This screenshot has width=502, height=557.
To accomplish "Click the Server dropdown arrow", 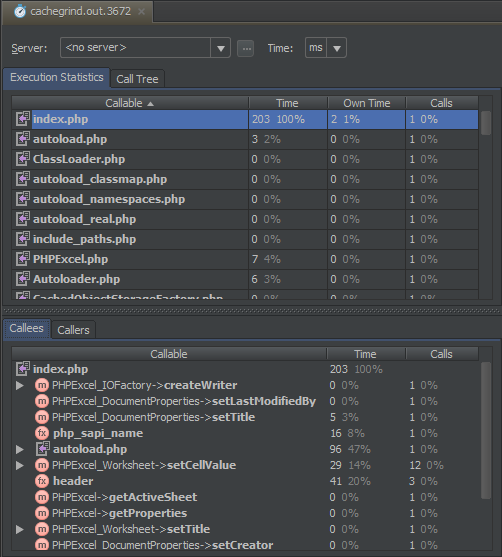I will (x=221, y=48).
